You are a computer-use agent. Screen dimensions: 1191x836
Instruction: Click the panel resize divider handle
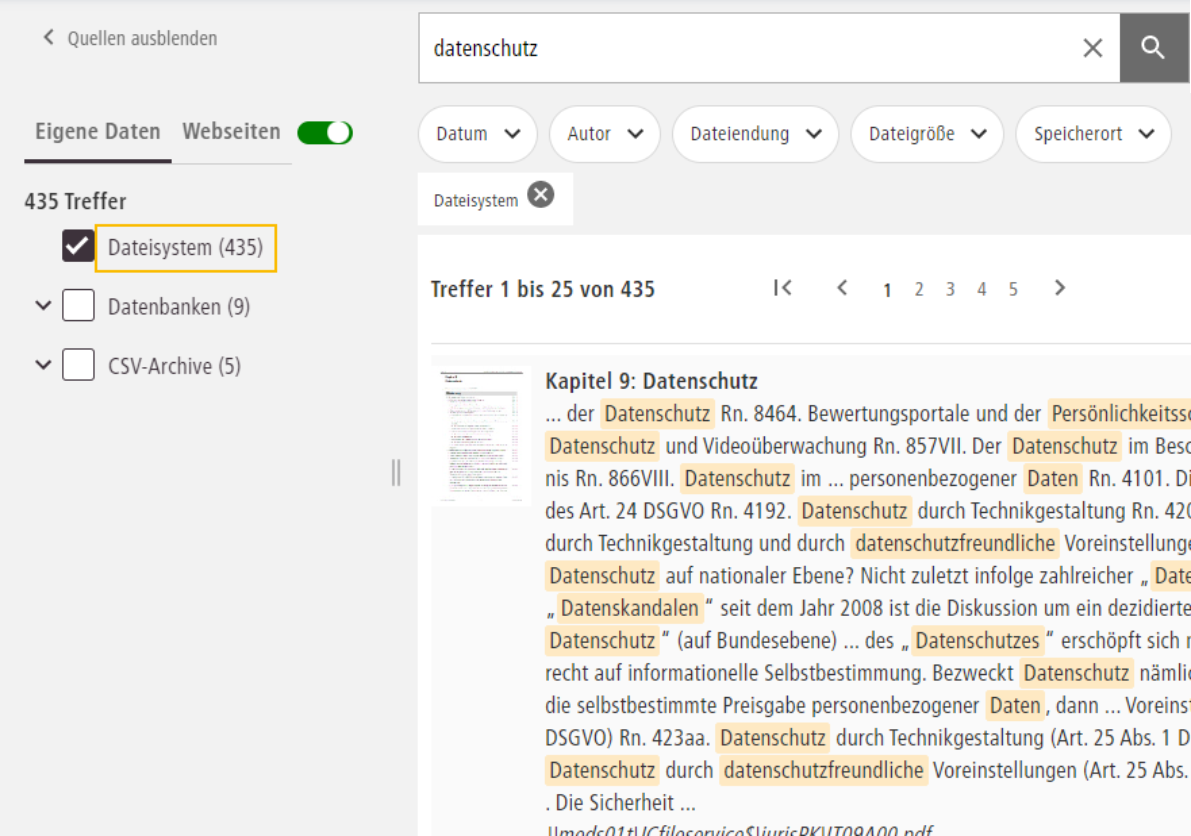[396, 472]
